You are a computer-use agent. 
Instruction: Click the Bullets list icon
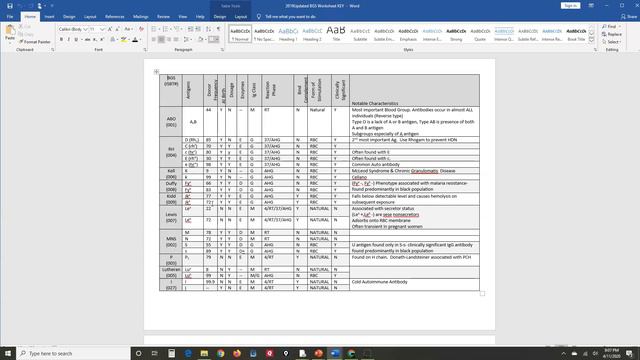pos(154,29)
